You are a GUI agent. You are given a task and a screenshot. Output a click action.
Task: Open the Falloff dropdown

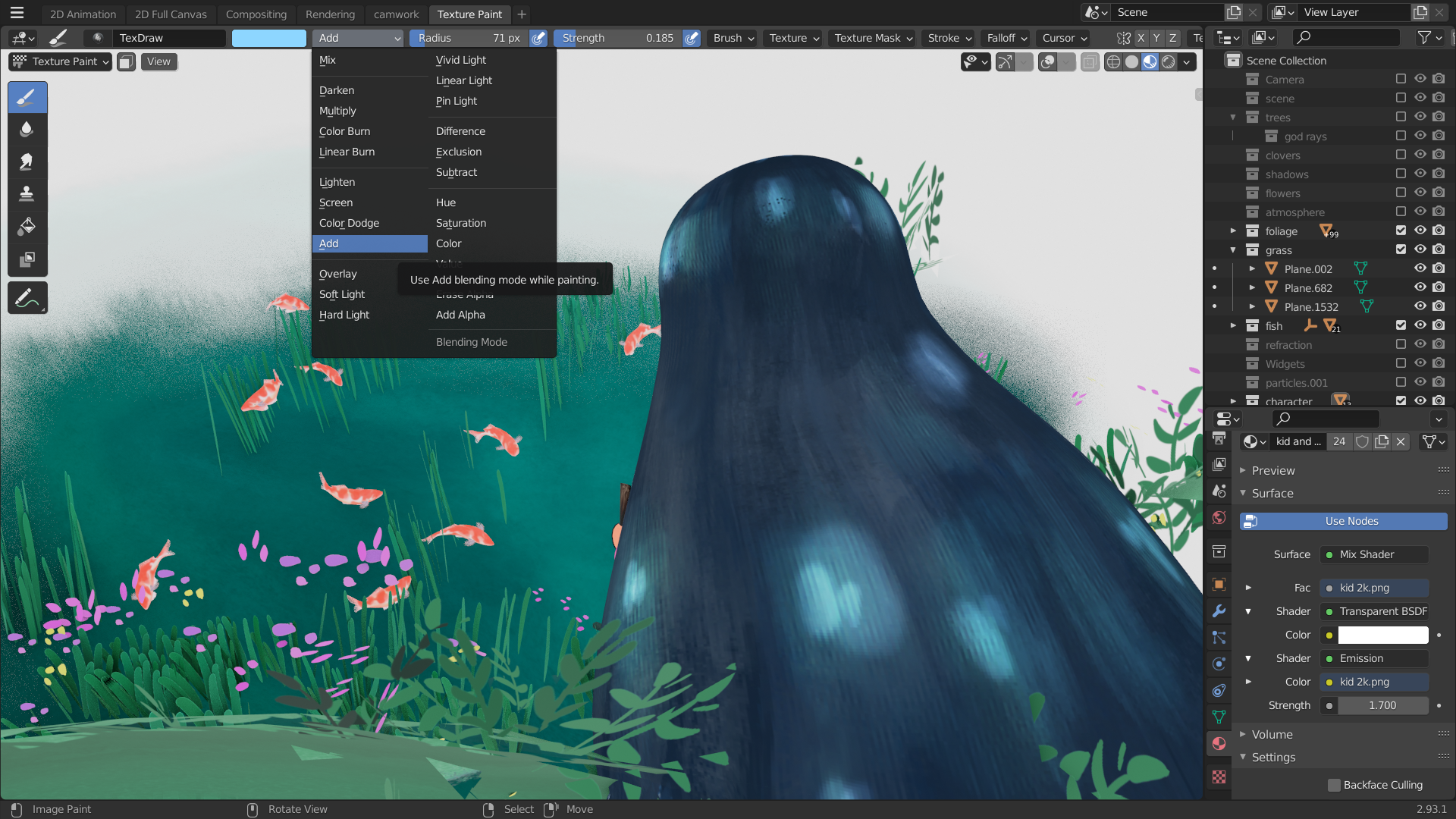(x=1006, y=38)
